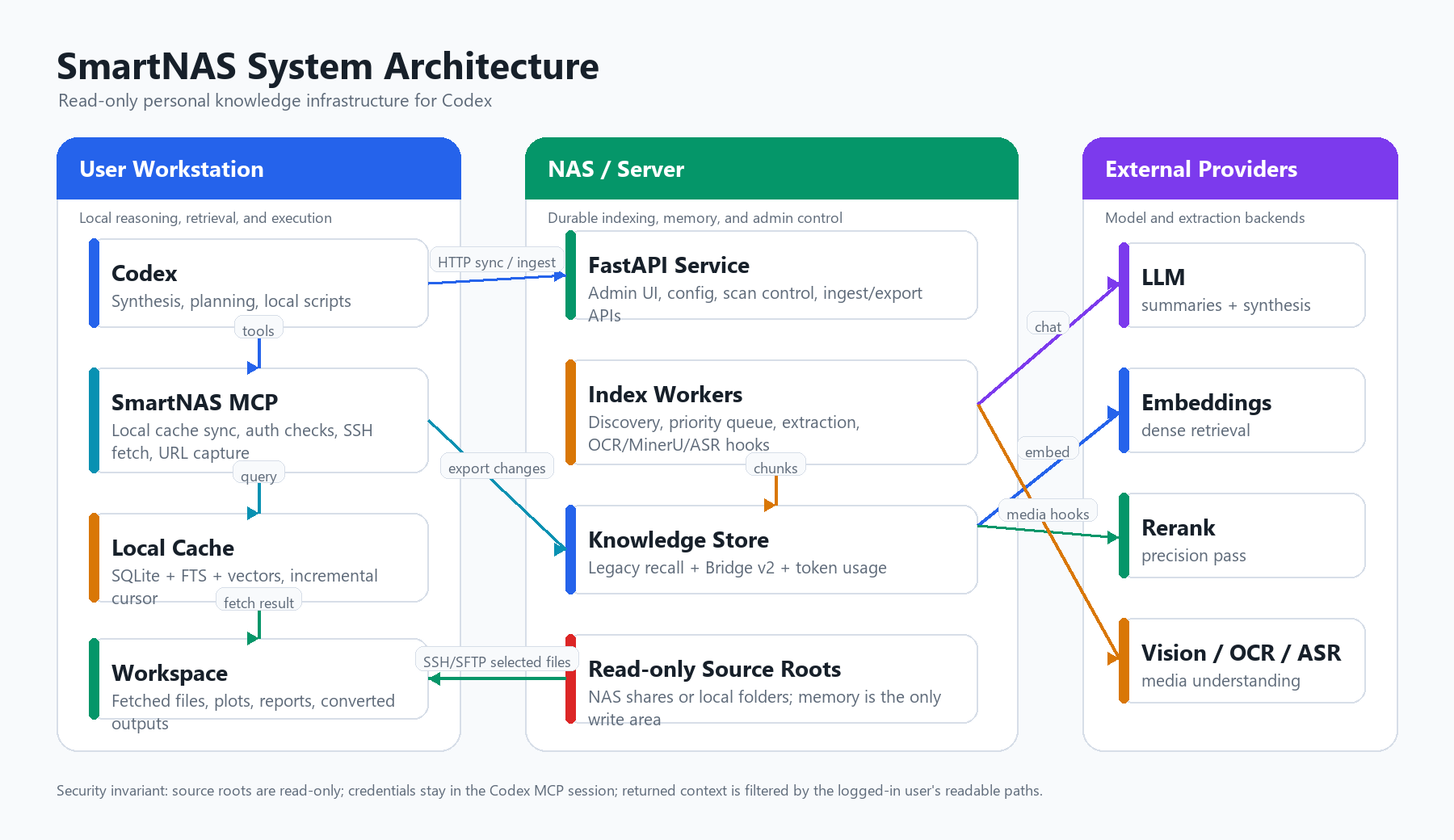This screenshot has width=1454, height=840.
Task: Click the Read-only Source Roots box
Action: click(771, 678)
